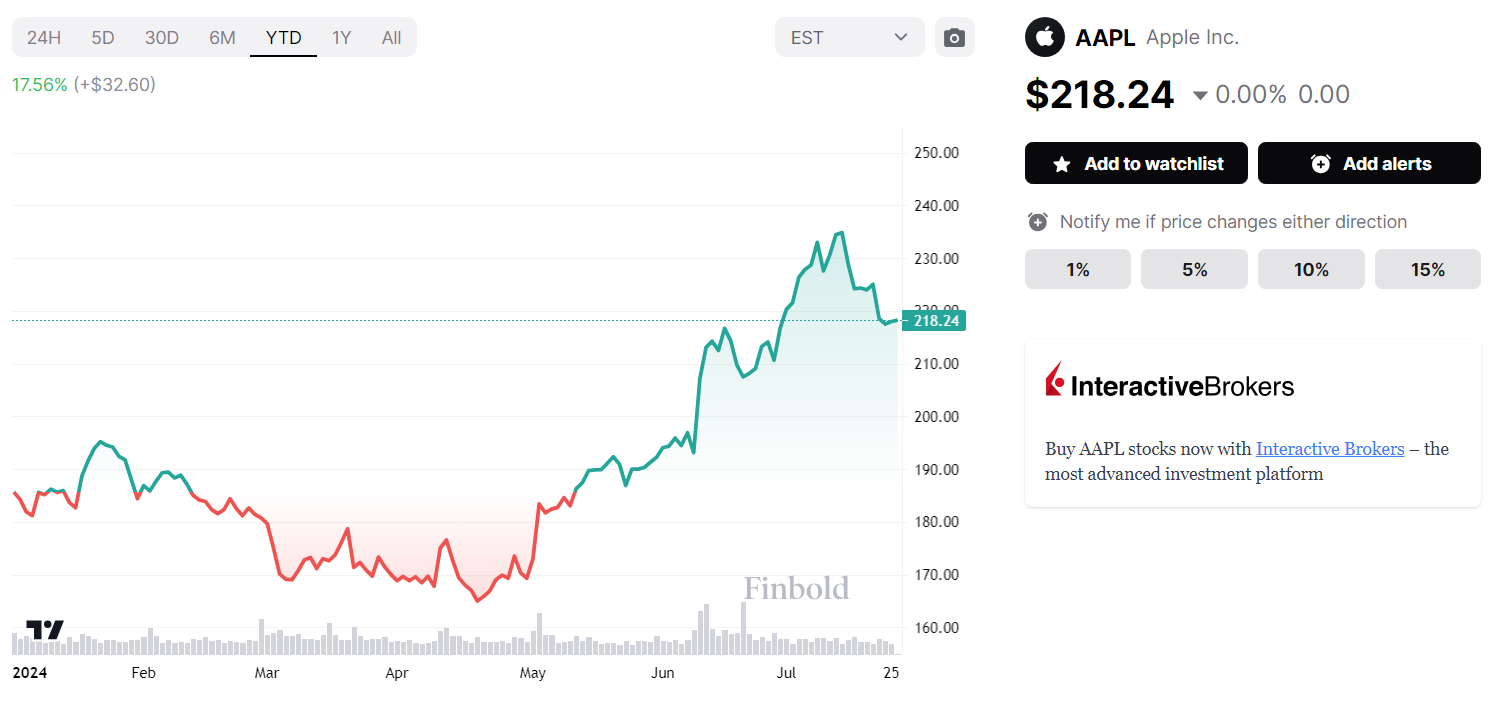Click the Finbold watermark on chart
1506x716 pixels.
click(x=796, y=588)
